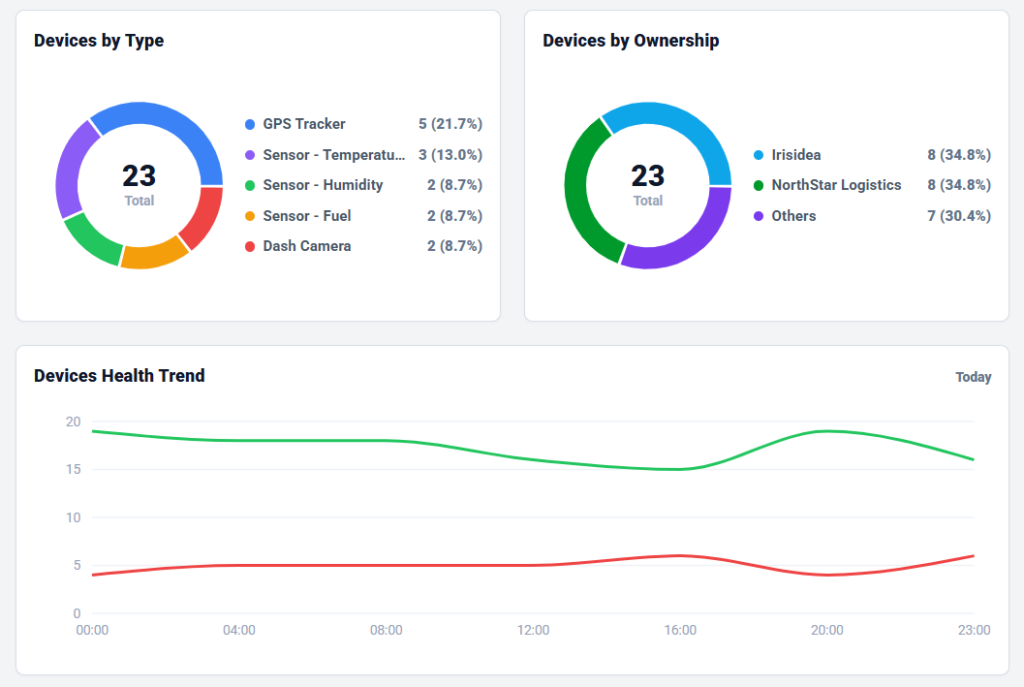
Task: Click the 7 (30.4%) value
Action: click(959, 216)
